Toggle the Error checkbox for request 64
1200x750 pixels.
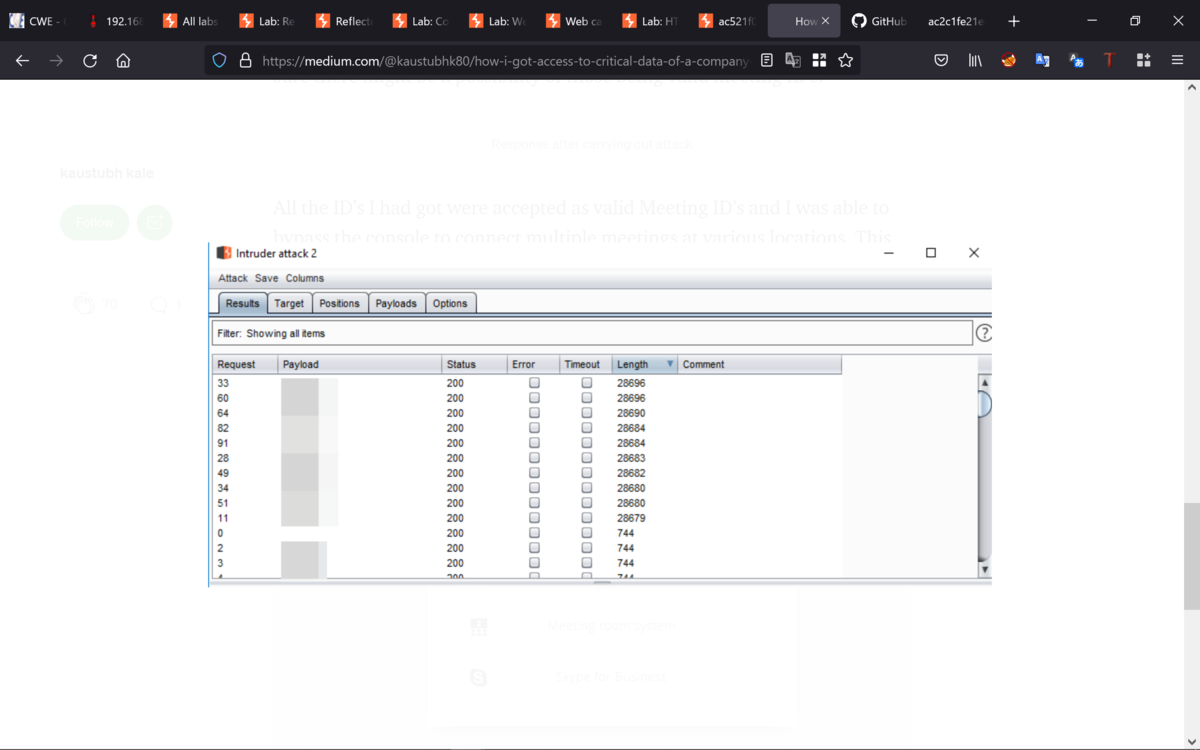pyautogui.click(x=534, y=413)
